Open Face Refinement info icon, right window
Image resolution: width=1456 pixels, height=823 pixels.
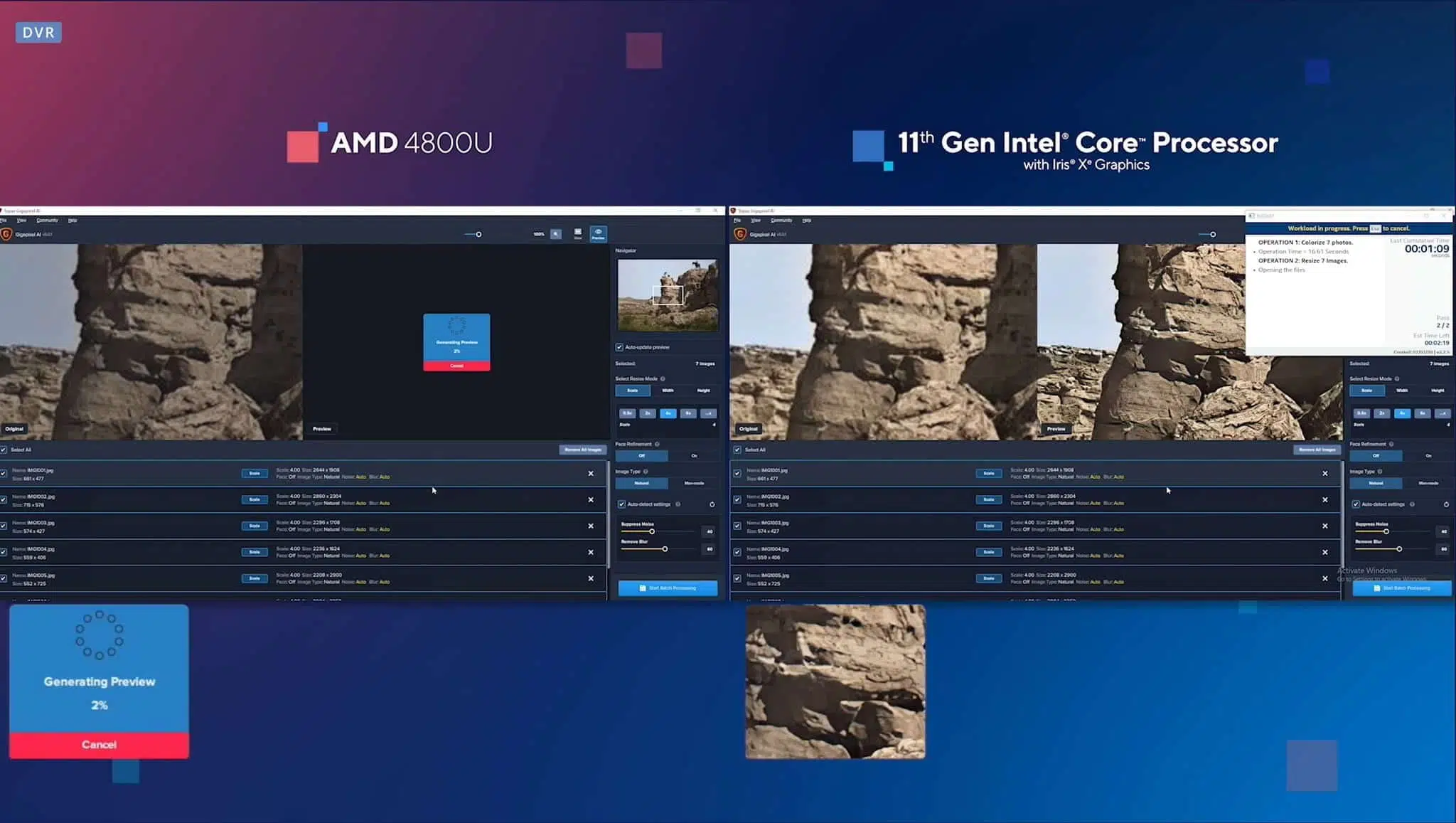1391,444
